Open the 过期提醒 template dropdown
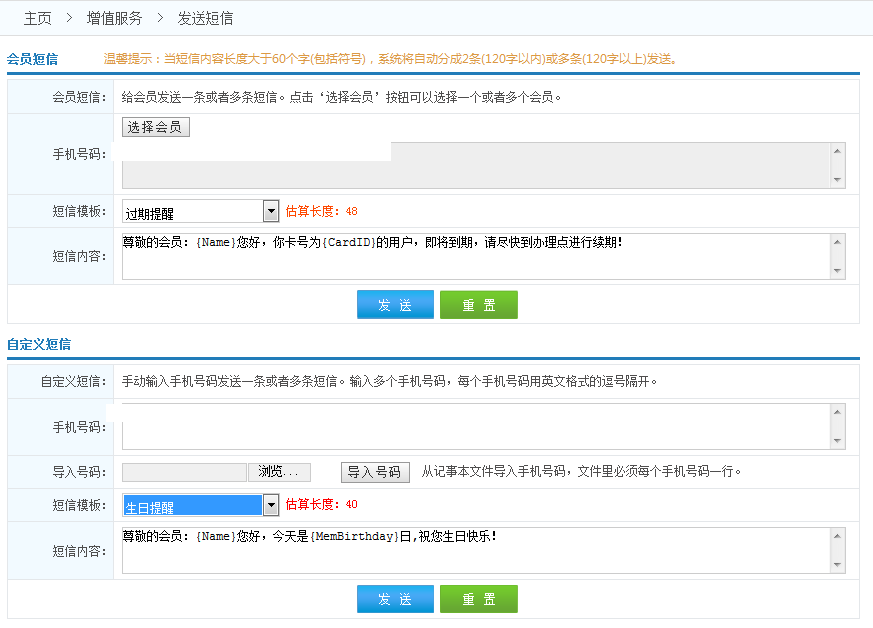Screen dimensions: 873x628 click(x=270, y=211)
